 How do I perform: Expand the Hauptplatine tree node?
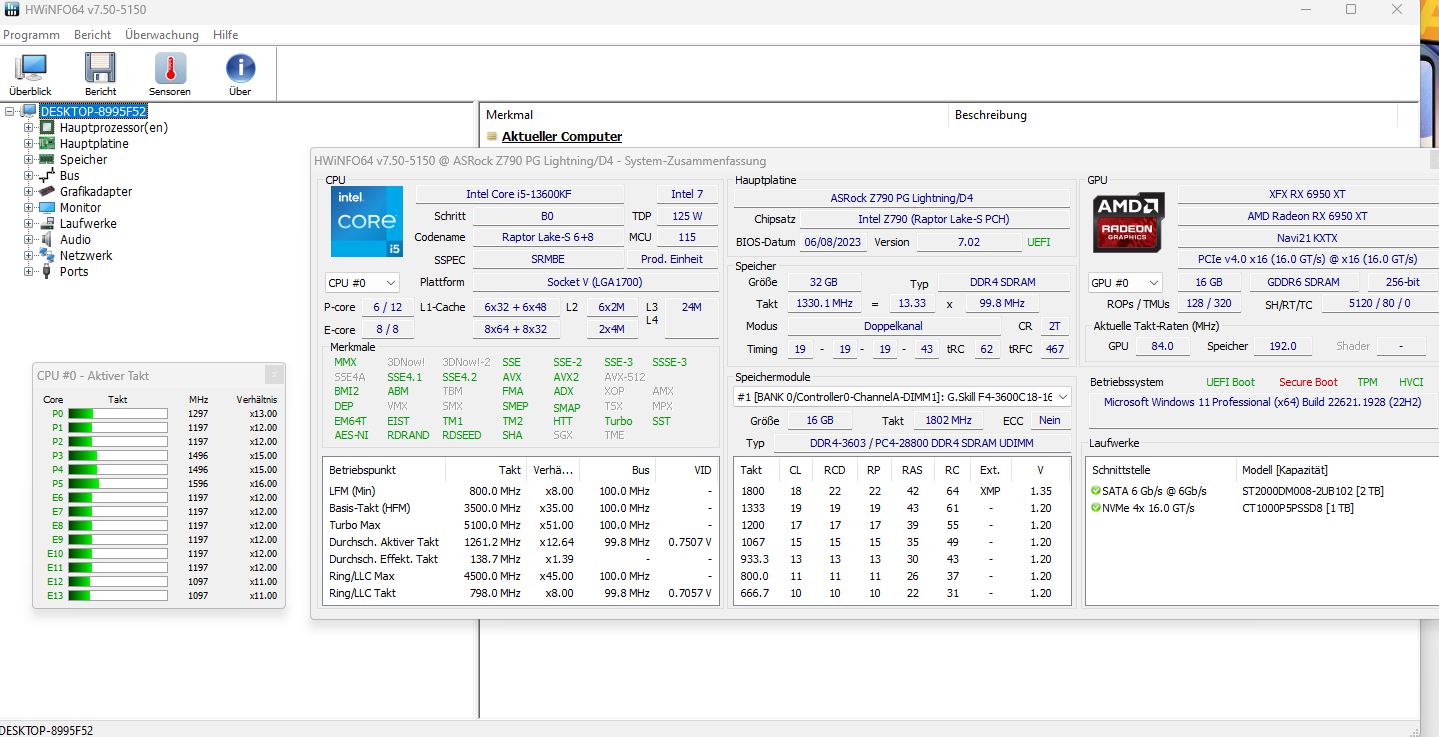click(x=29, y=144)
